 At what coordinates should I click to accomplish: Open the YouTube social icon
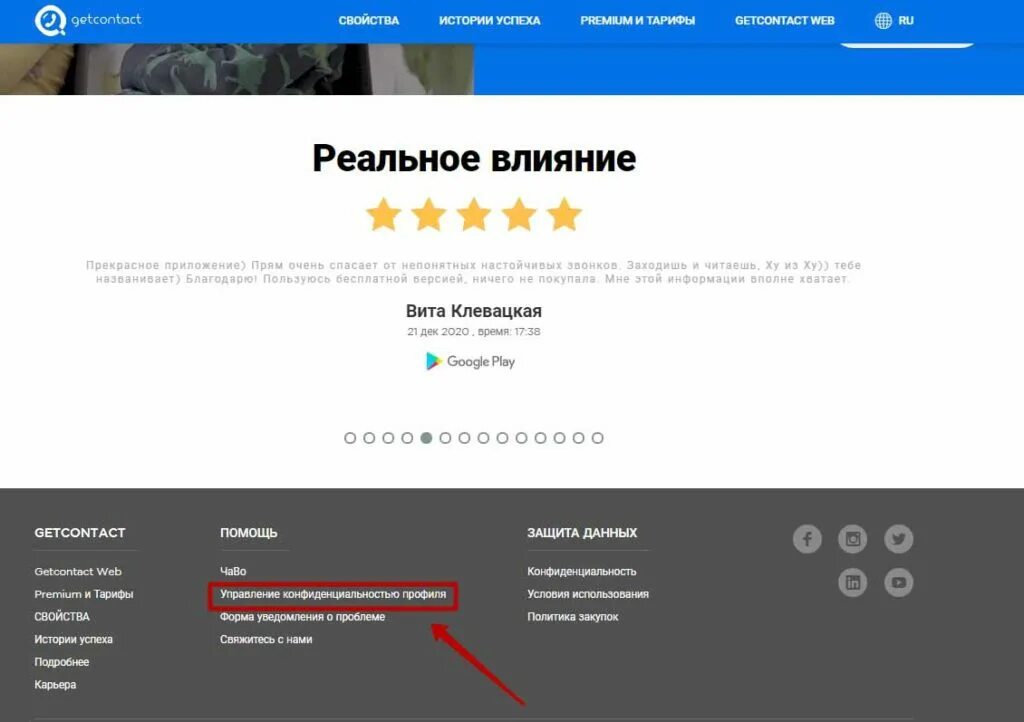coord(899,582)
